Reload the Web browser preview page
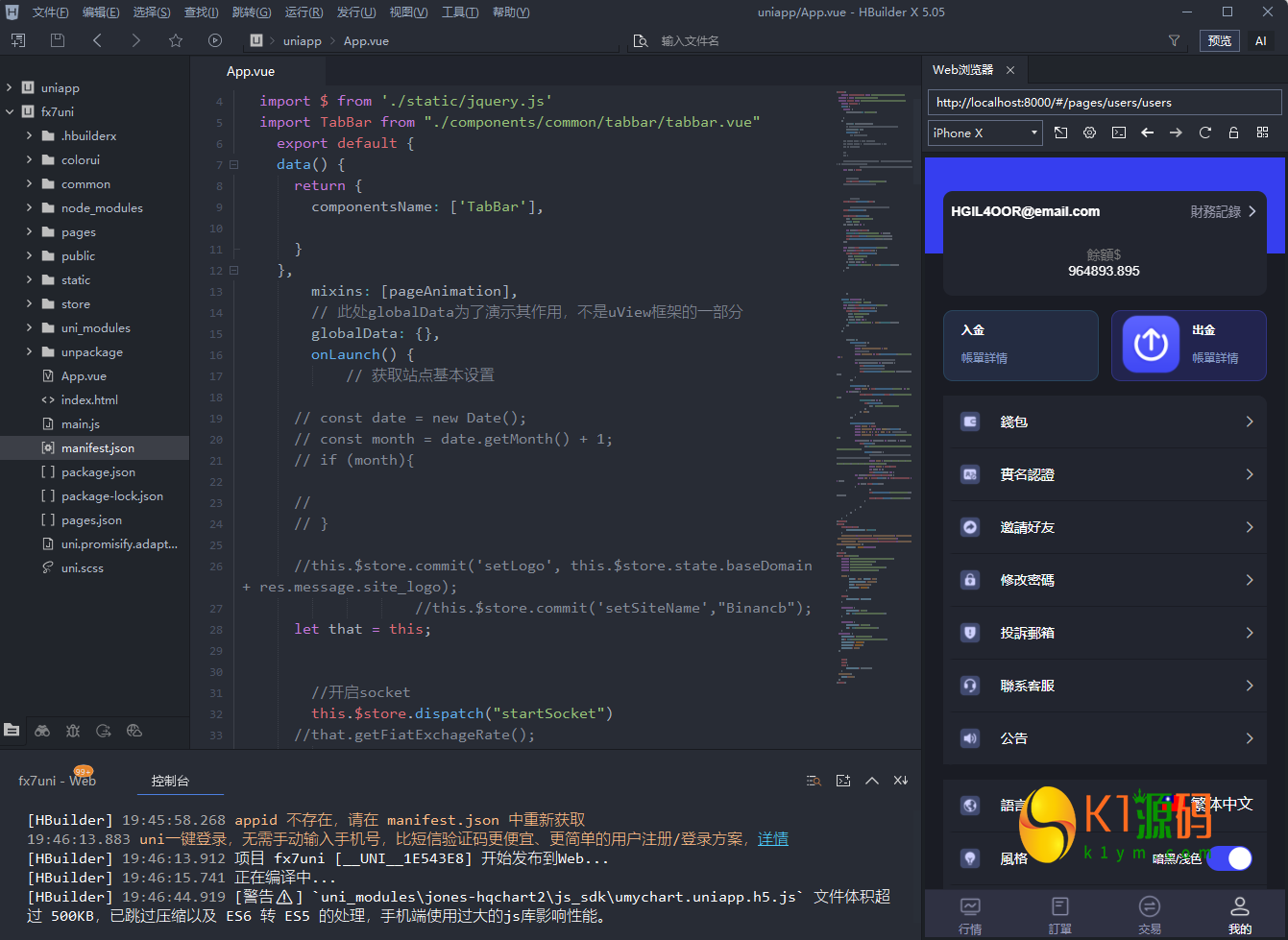The width and height of the screenshot is (1288, 940). pyautogui.click(x=1204, y=133)
